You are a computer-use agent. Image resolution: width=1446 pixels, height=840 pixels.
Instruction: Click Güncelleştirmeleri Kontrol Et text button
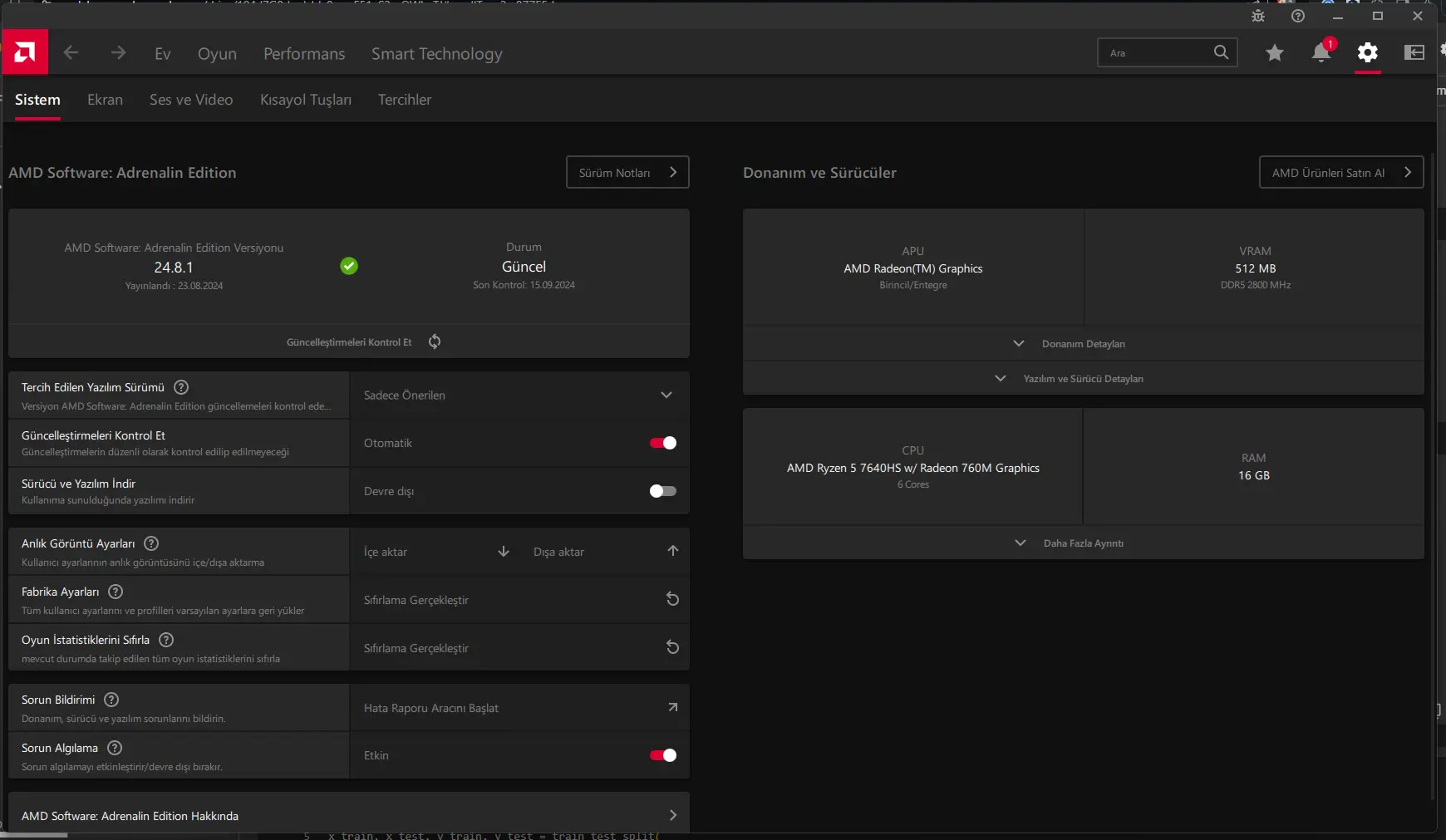tap(349, 342)
